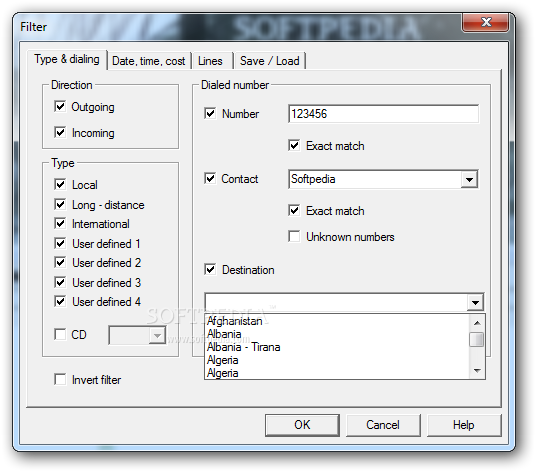Toggle the Destination checkbox

tap(210, 270)
